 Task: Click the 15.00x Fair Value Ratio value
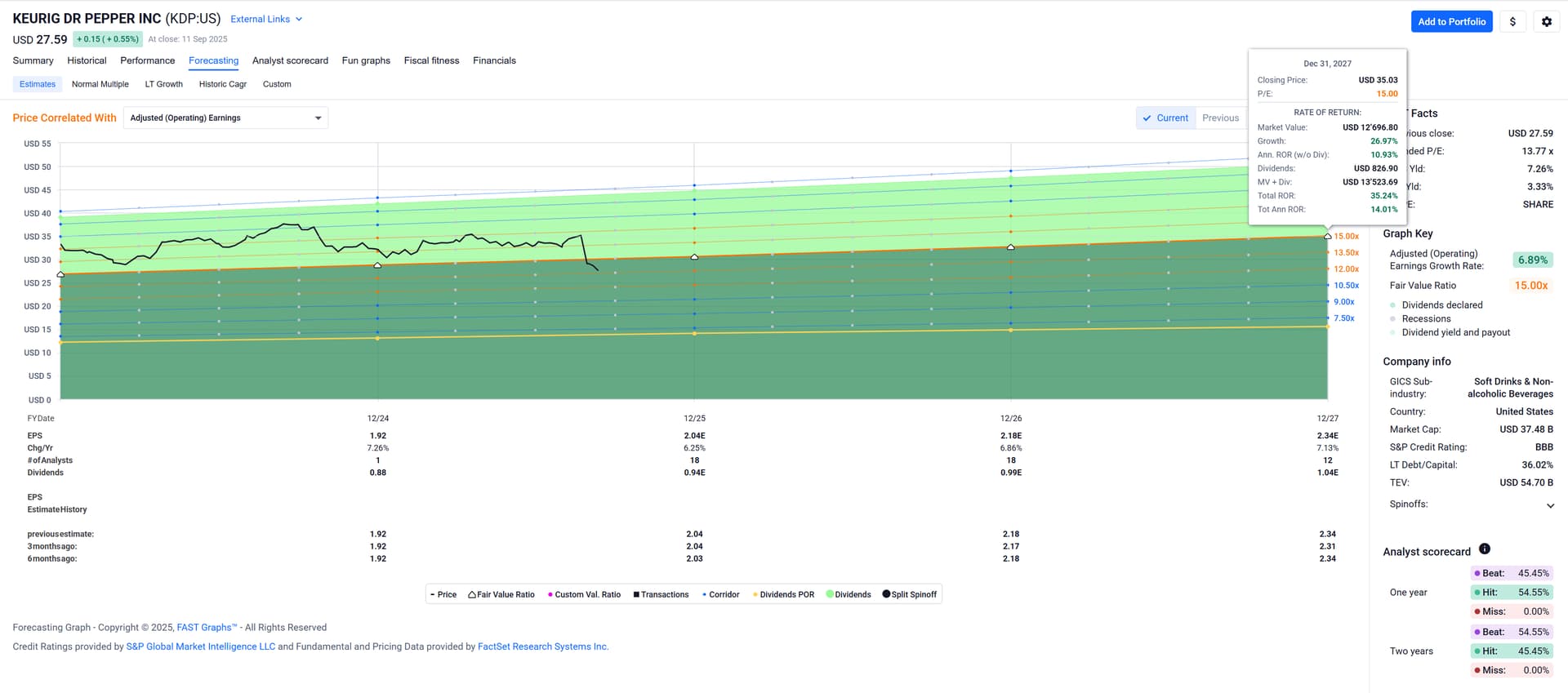coord(1530,286)
